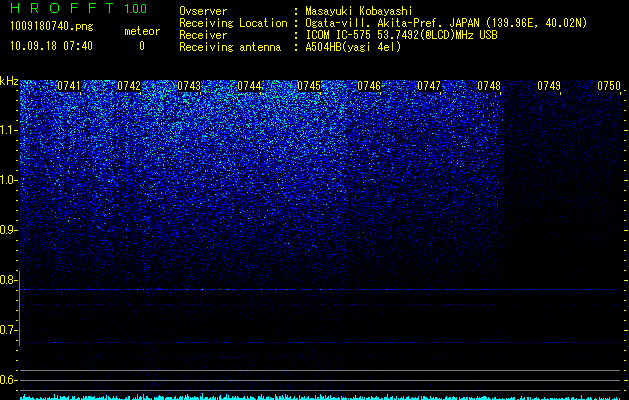This screenshot has height=400, width=629.
Task: Click the Receiving Location field label
Action: point(233,23)
